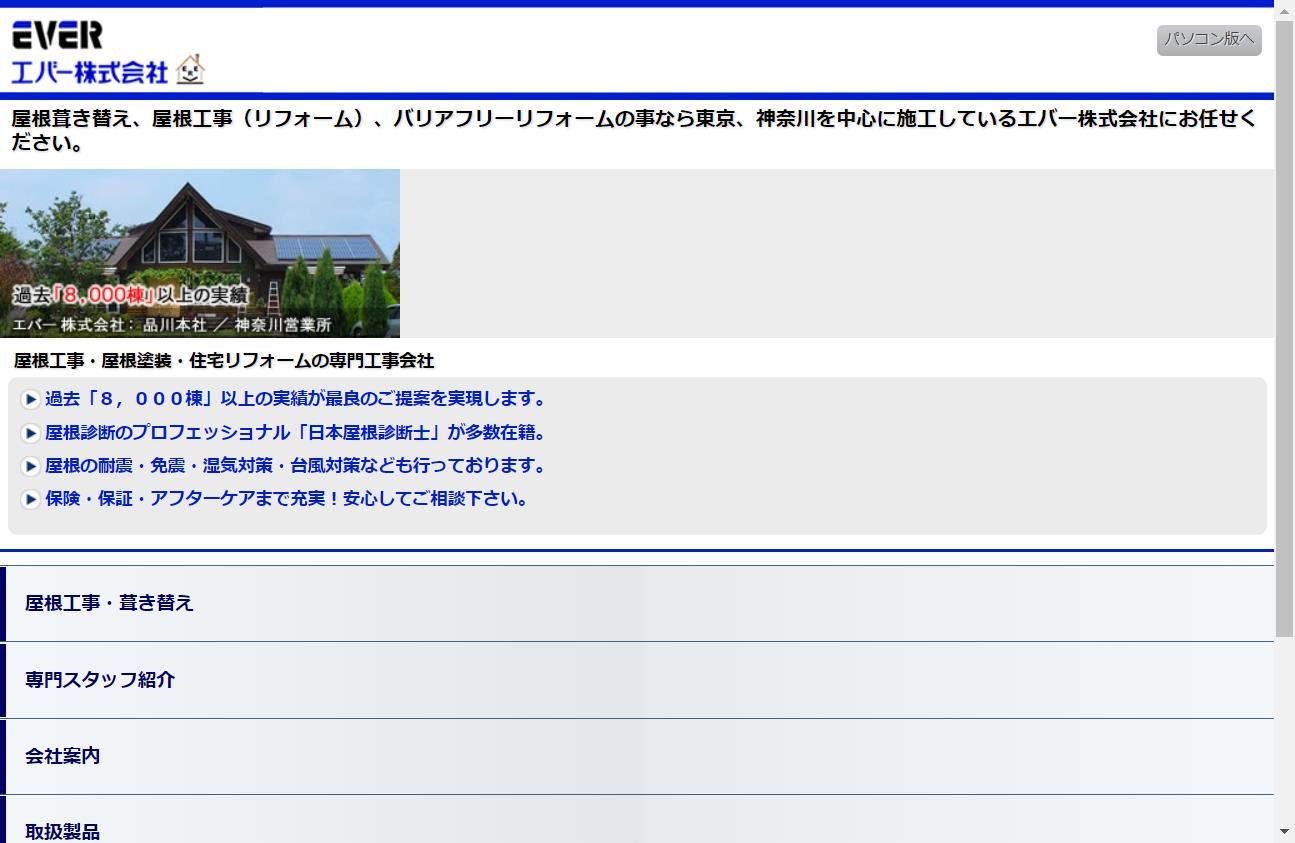Click arrow icon beside 屋根診断のプロフェッショナル link
Viewport: 1295px width, 843px height.
(x=31, y=433)
